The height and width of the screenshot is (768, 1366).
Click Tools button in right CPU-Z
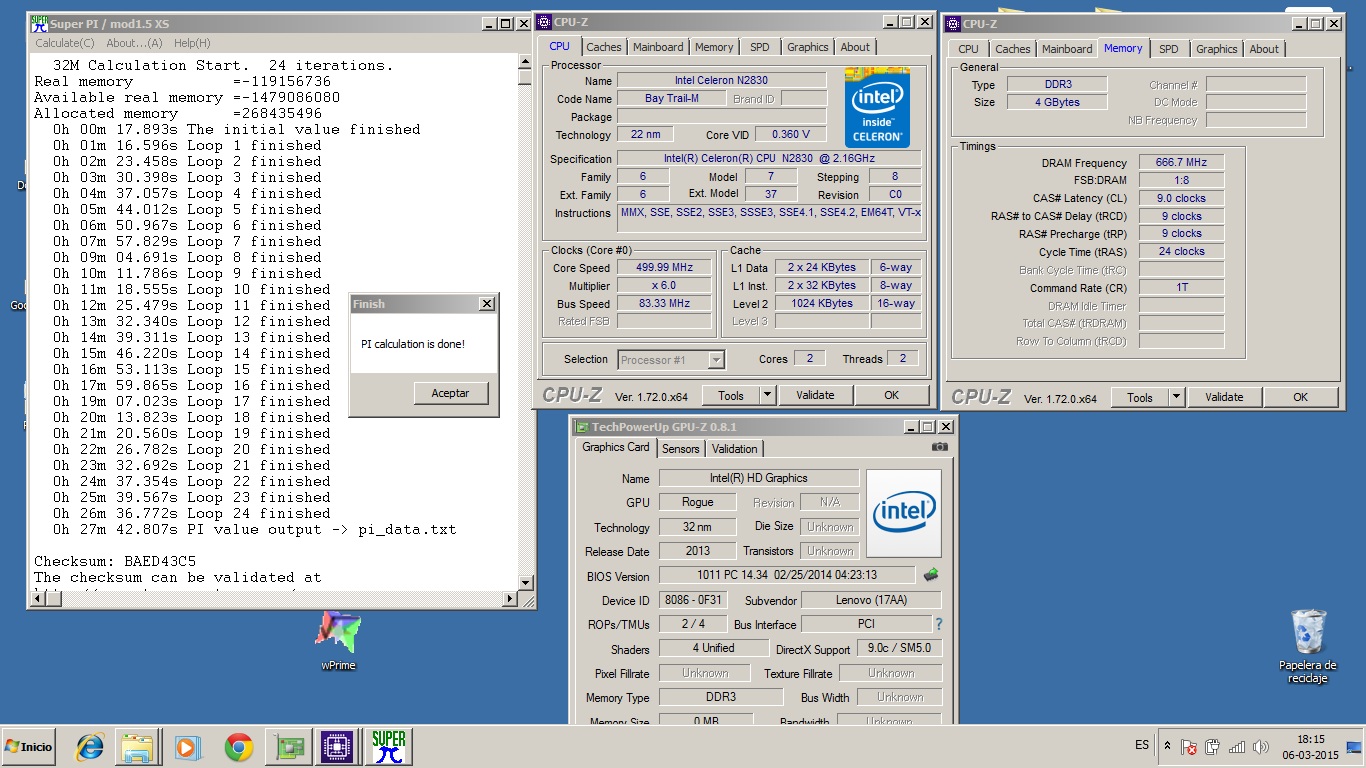(x=1139, y=397)
